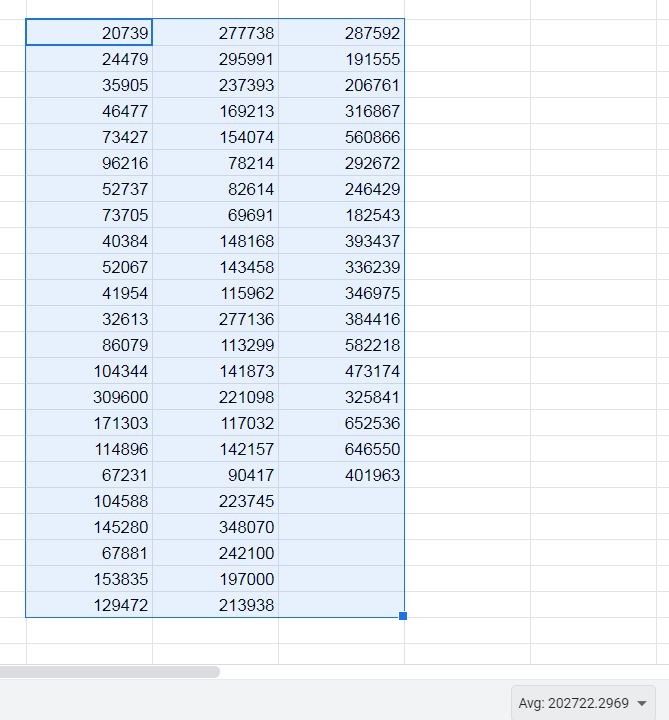Screen dimensions: 669x720
Task: Select the cell containing 182543
Action: click(342, 215)
